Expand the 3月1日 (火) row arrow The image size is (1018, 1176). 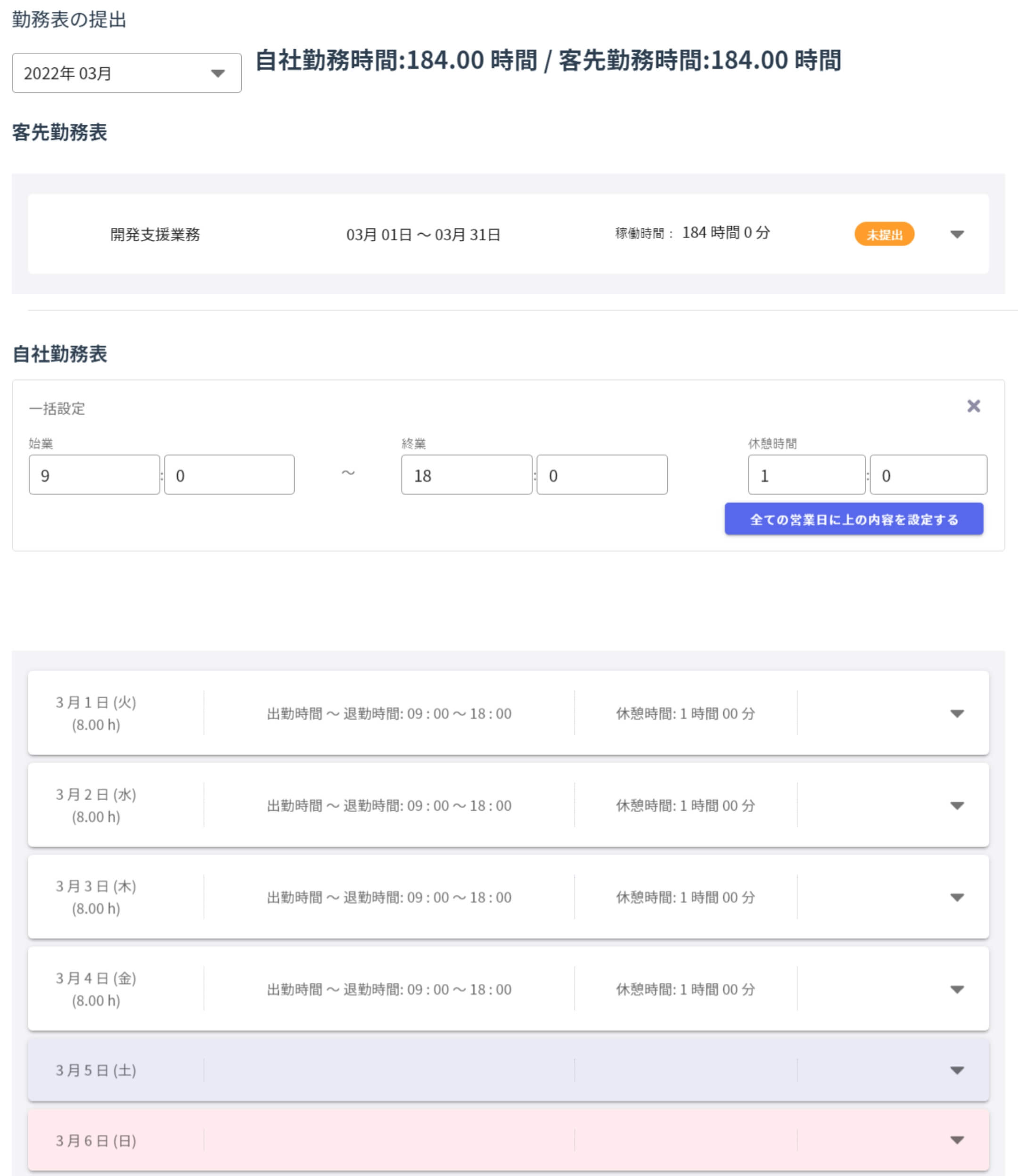957,714
